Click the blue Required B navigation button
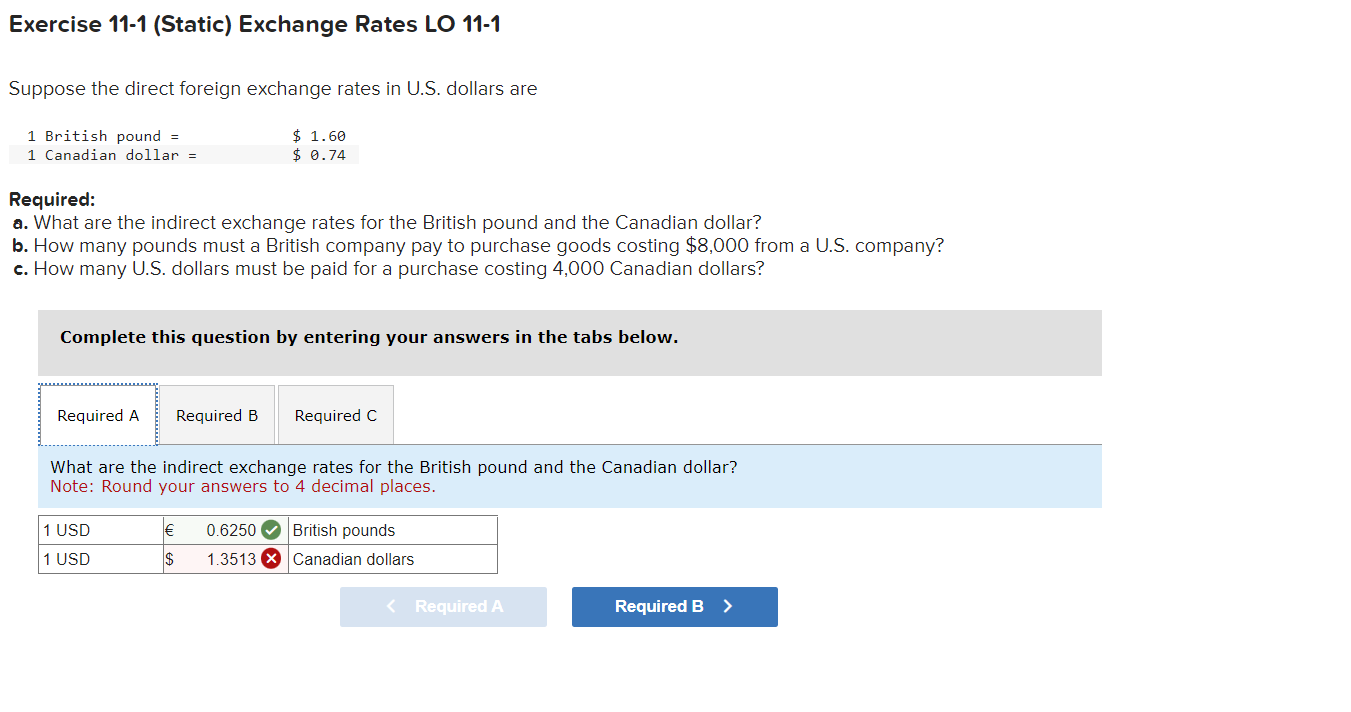Image resolution: width=1351 pixels, height=712 pixels. (674, 606)
